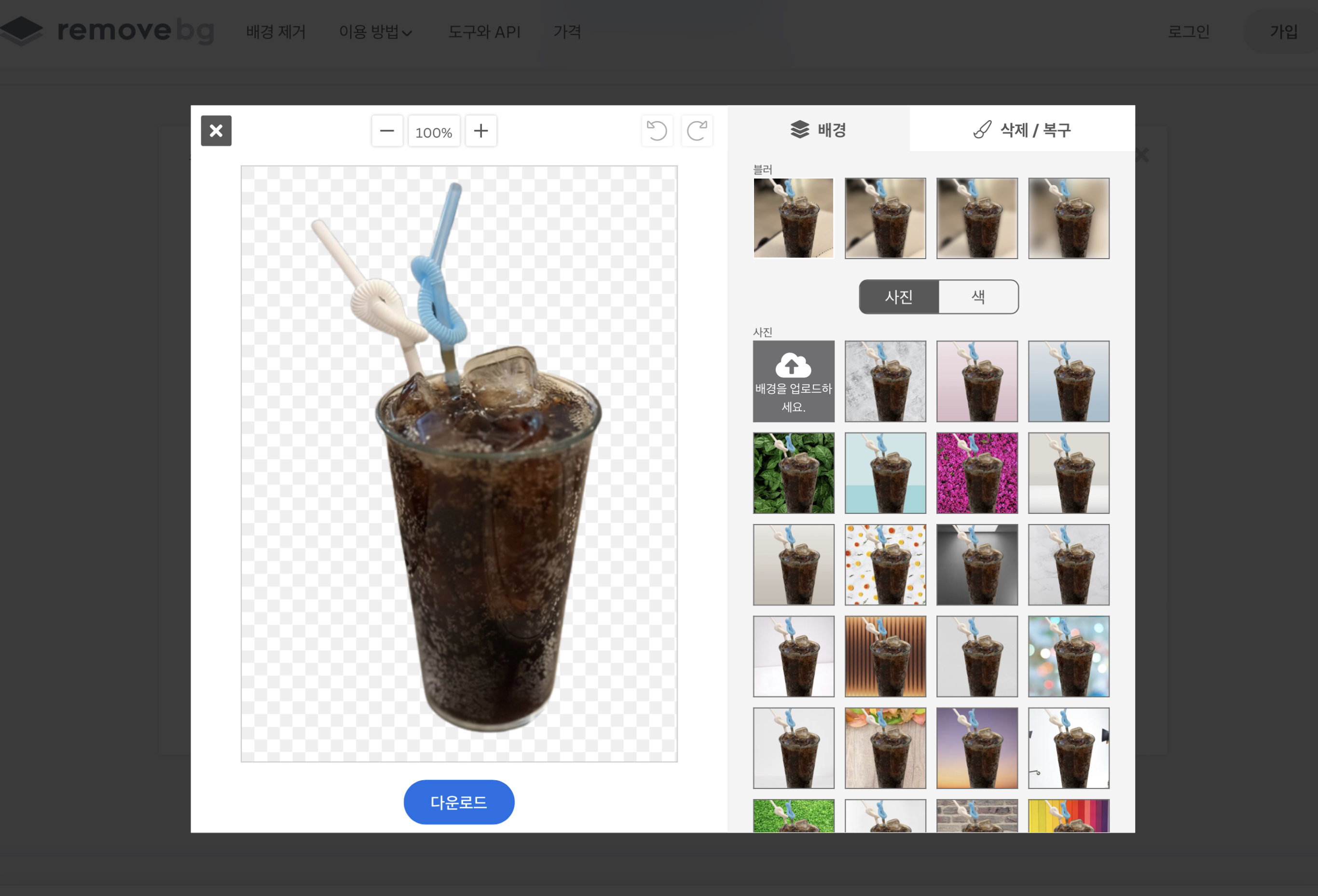The image size is (1318, 896).
Task: Click the zoom in plus button
Action: pos(481,131)
